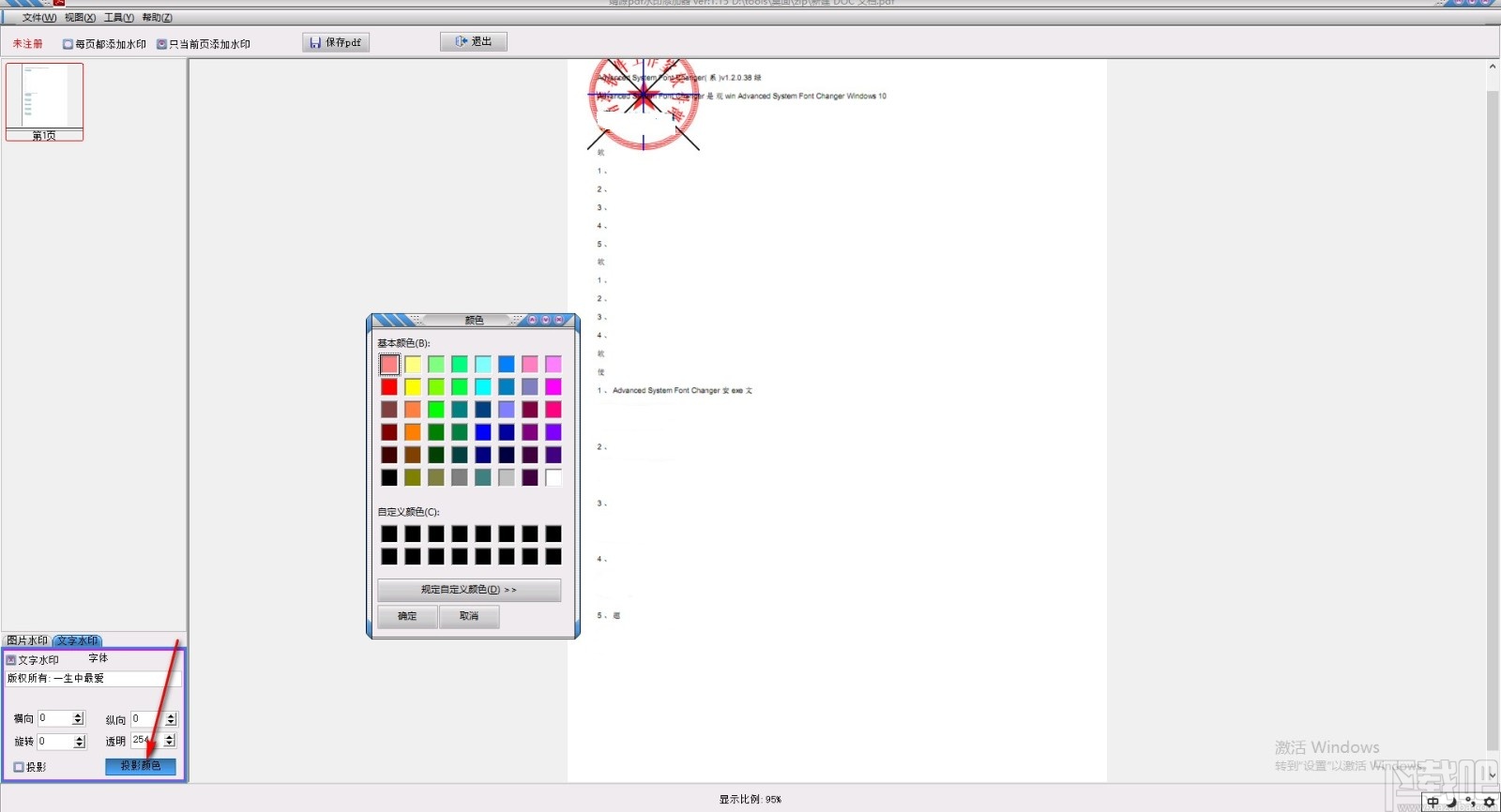Click the gear settings icon in the tray

tap(1489, 802)
